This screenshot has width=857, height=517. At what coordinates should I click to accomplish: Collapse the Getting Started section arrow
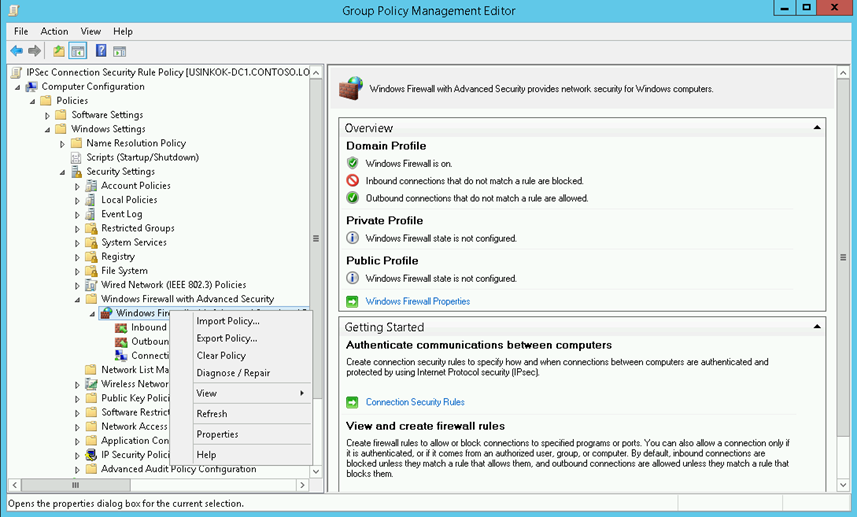[817, 326]
